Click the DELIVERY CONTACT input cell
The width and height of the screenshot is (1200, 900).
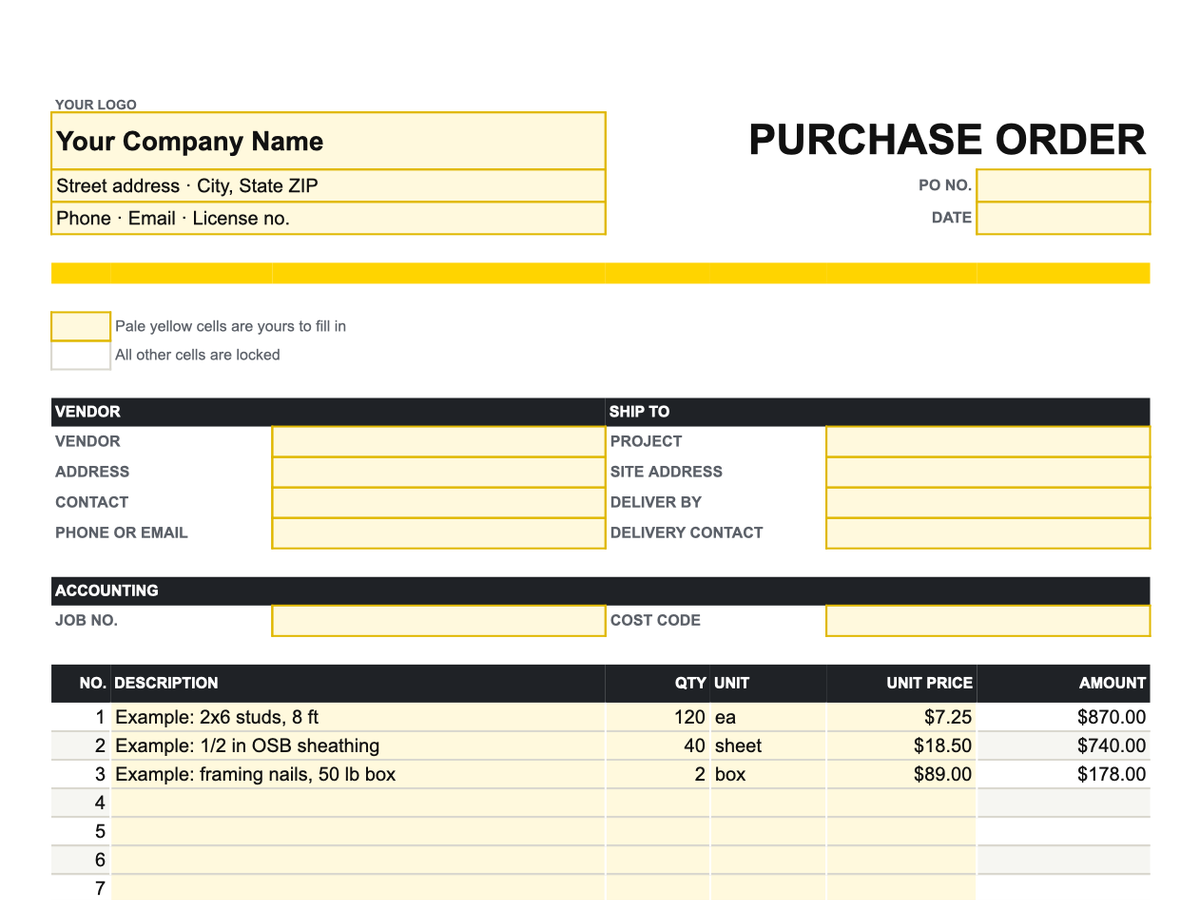[988, 533]
